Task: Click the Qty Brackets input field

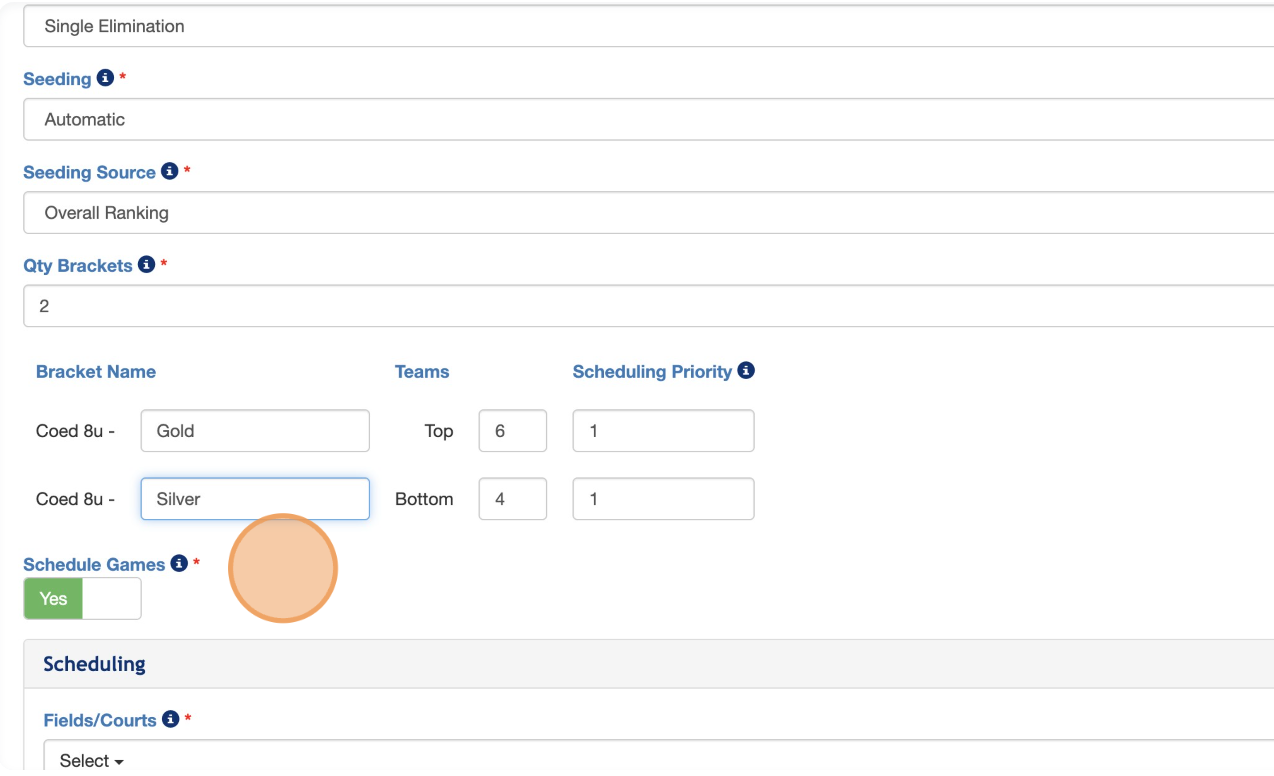Action: tap(640, 306)
